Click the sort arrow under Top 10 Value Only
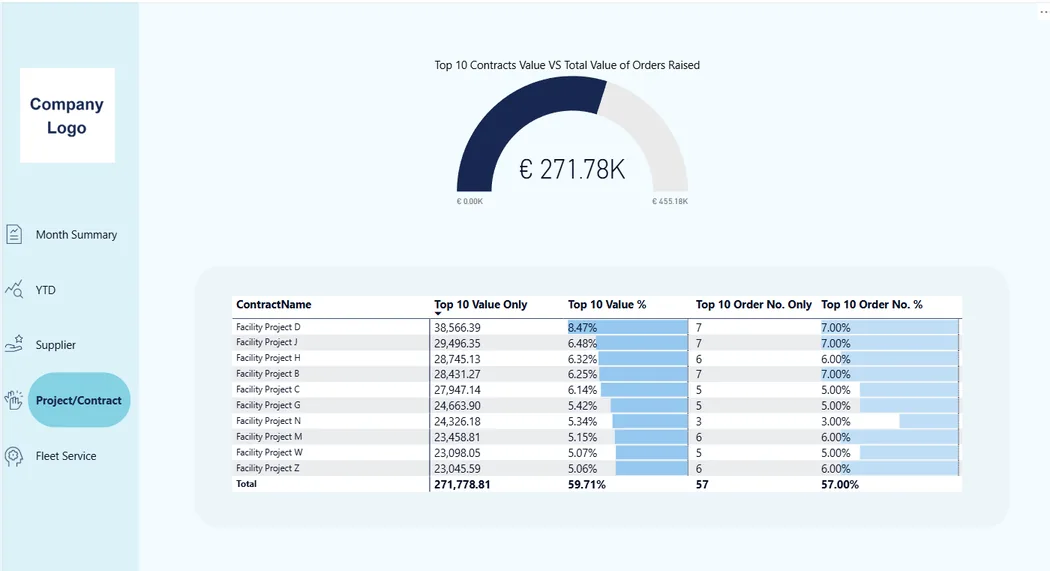The width and height of the screenshot is (1050, 571). (x=438, y=314)
